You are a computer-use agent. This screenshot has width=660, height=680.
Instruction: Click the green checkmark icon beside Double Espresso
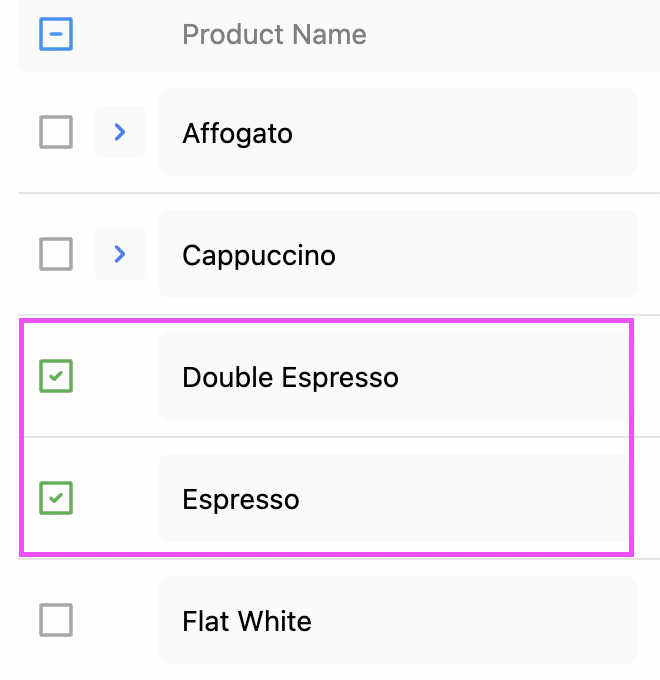click(x=56, y=376)
